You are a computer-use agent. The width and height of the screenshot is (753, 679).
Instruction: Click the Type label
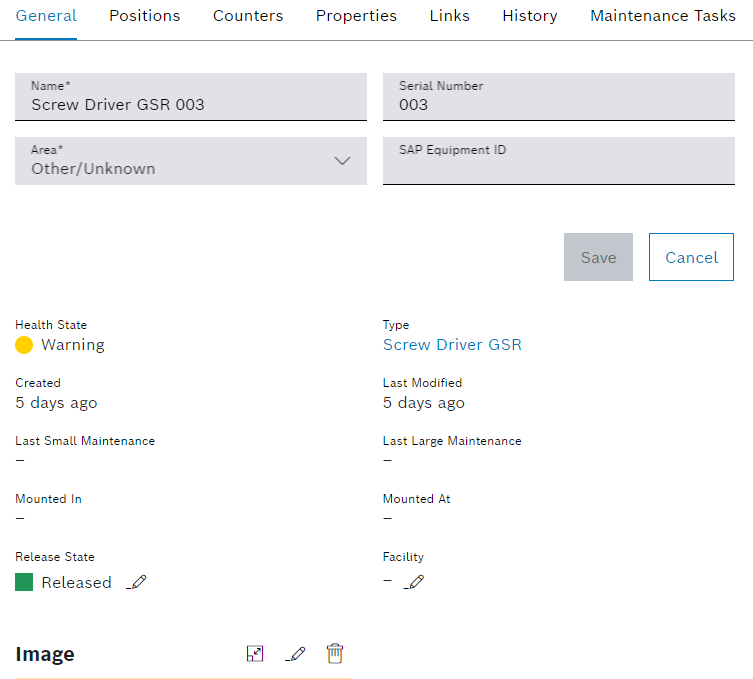coord(396,325)
